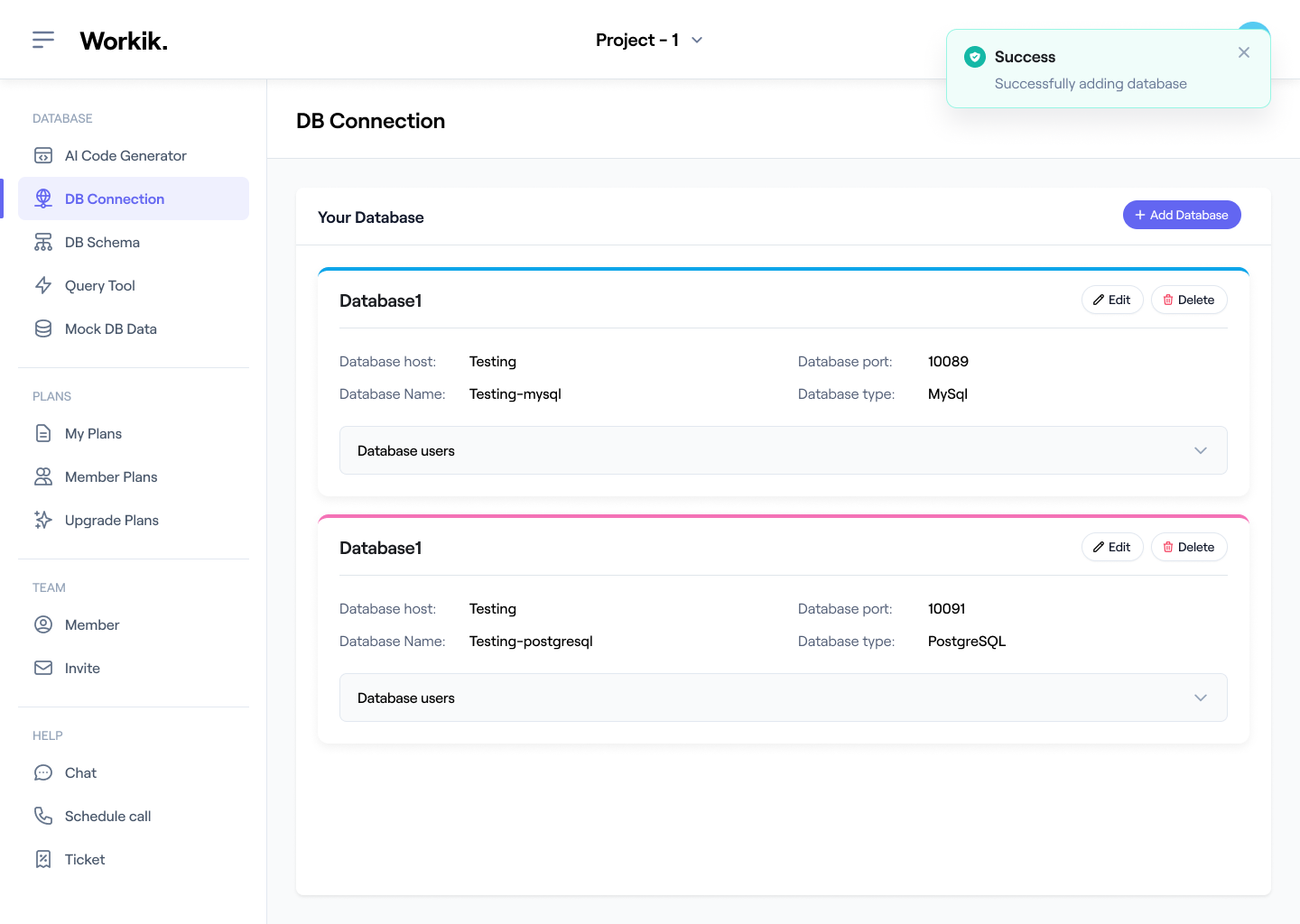Screen dimensions: 1300x924
Task: Navigate to Member Plans
Action: click(111, 476)
